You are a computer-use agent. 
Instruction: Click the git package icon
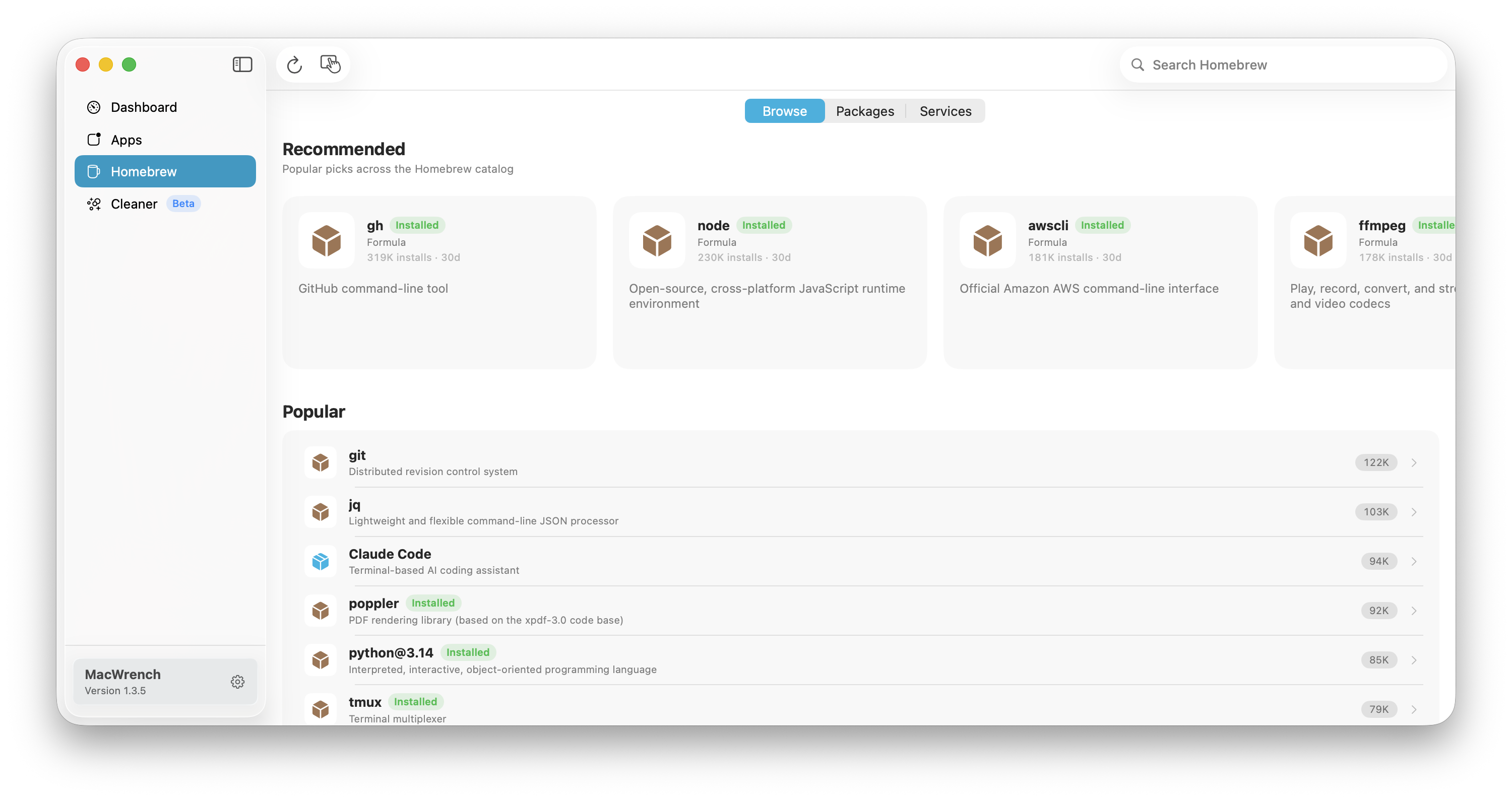321,463
